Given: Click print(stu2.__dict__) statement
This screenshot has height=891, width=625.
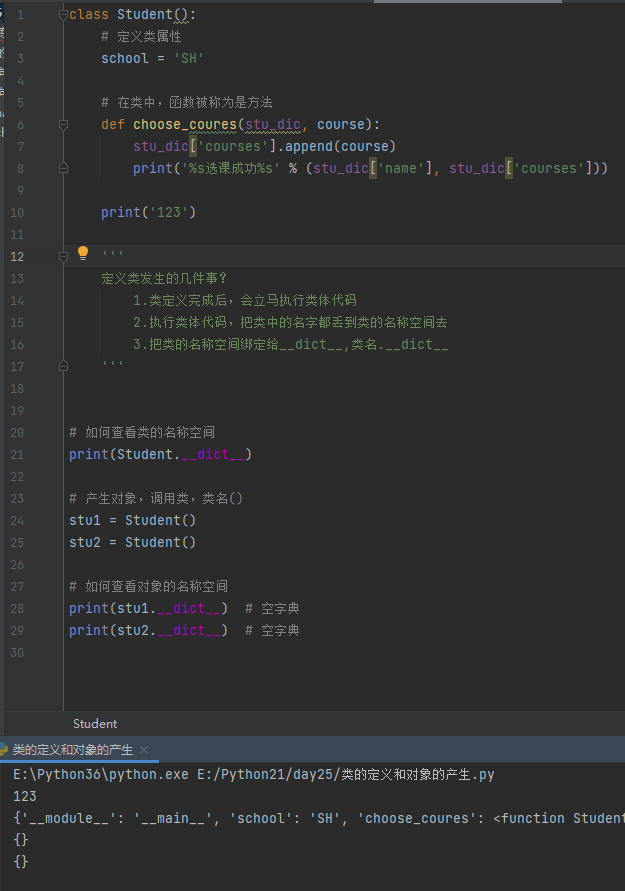Looking at the screenshot, I should pyautogui.click(x=148, y=631).
